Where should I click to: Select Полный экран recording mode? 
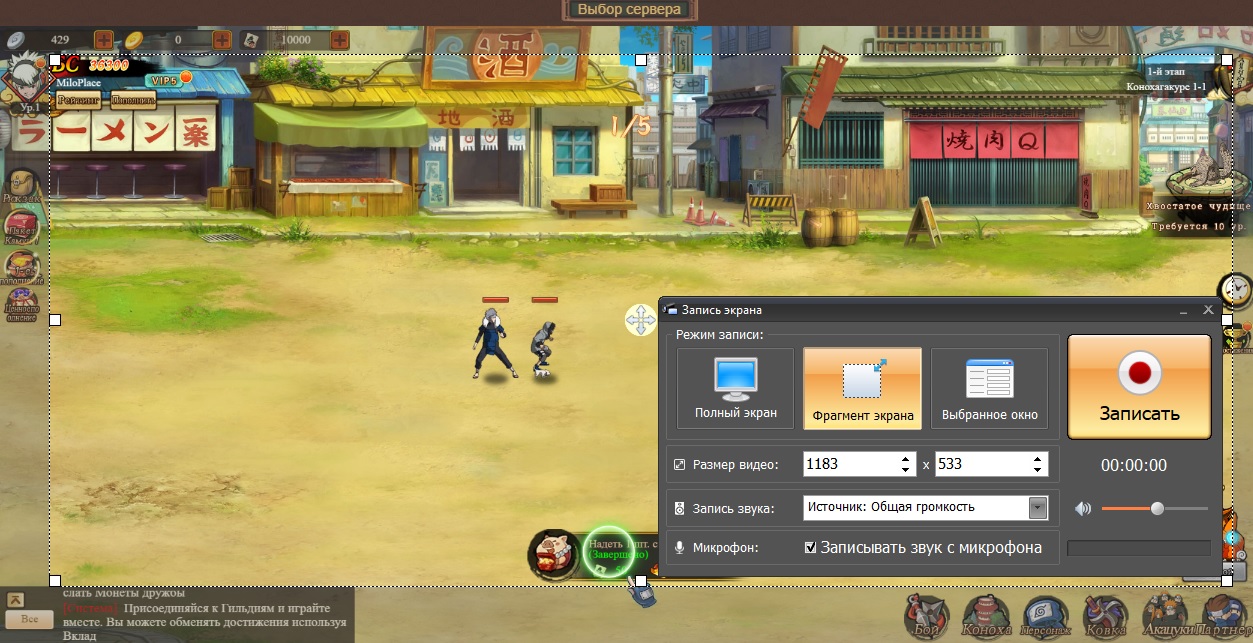pyautogui.click(x=735, y=389)
